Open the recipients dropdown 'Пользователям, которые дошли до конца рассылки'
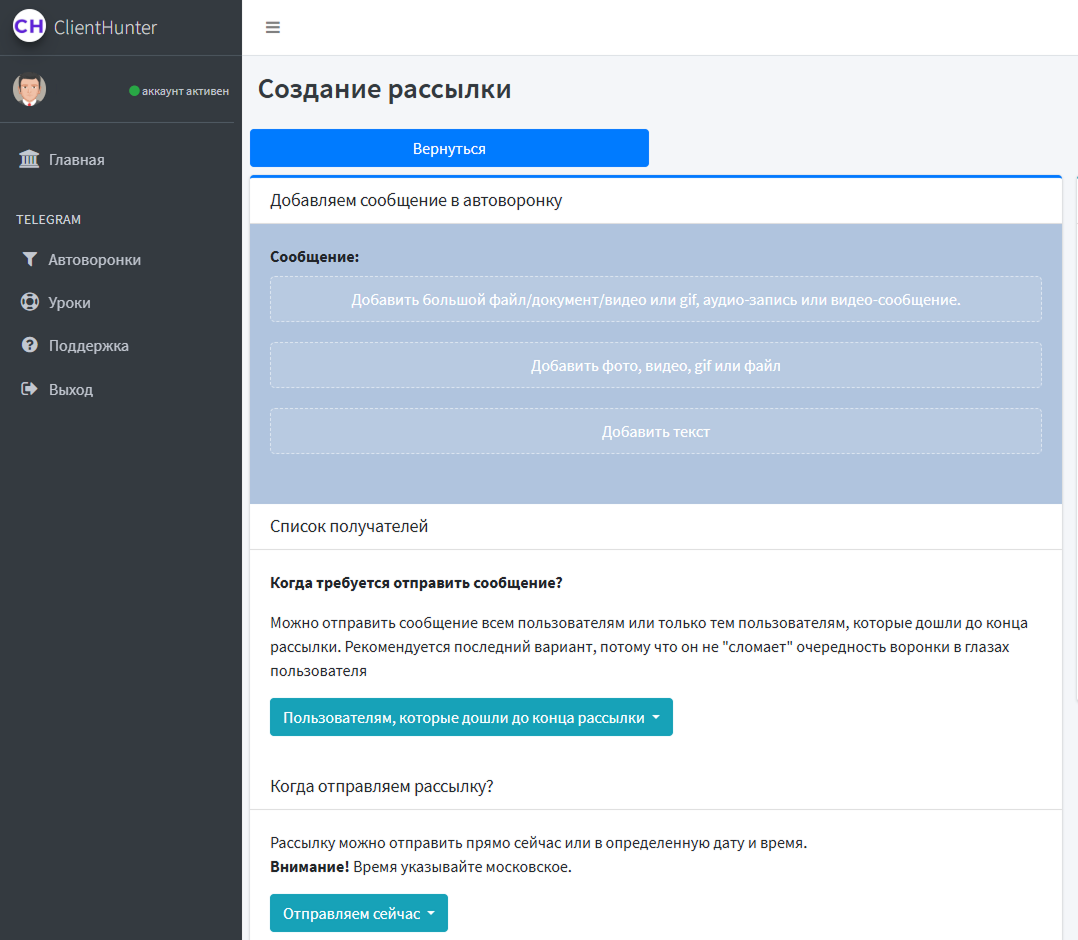The image size is (1078, 940). click(x=471, y=718)
